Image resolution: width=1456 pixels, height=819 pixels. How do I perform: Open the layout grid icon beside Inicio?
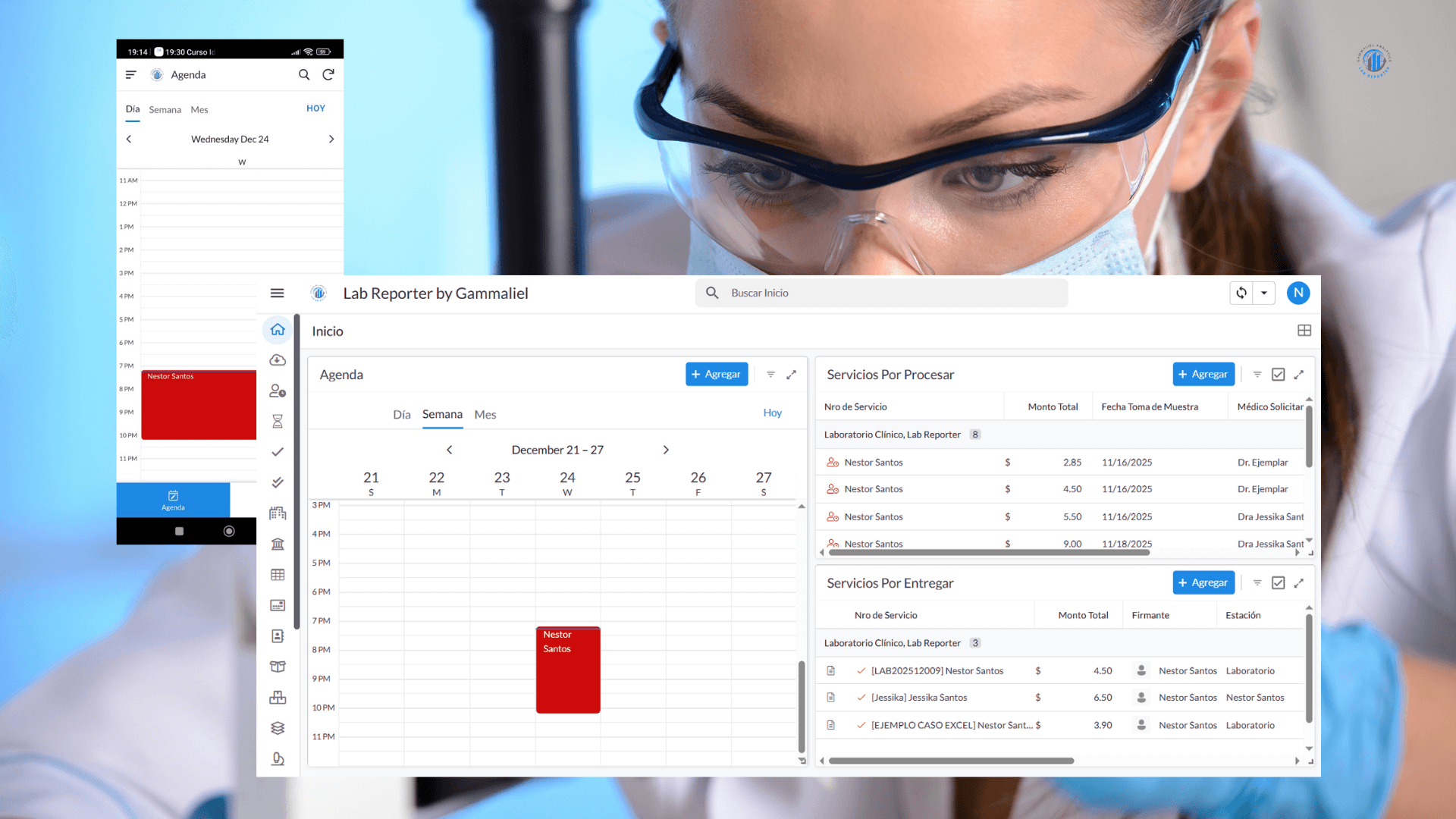coord(1304,331)
